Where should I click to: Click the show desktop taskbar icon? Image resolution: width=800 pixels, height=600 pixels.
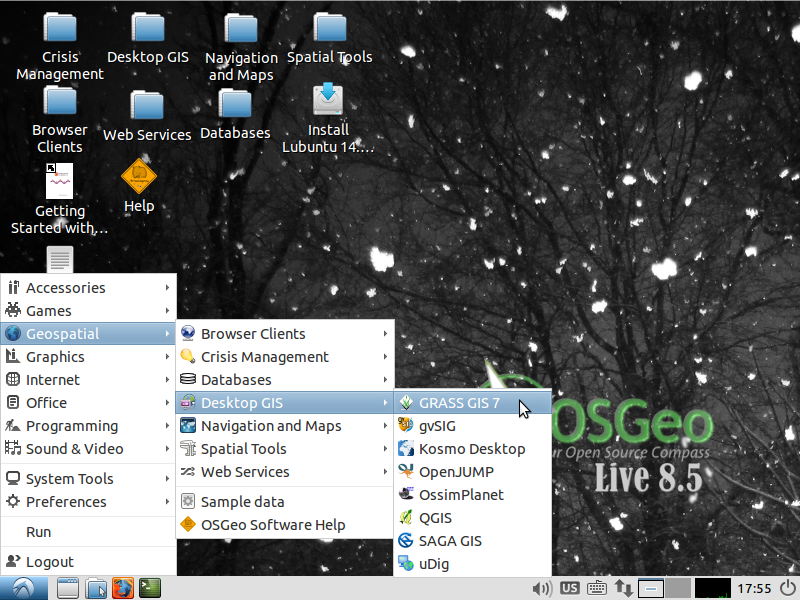pos(67,588)
